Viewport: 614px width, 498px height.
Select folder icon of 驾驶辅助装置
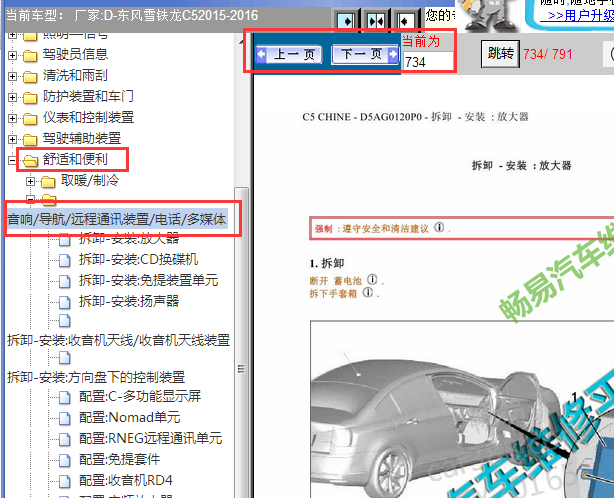point(30,139)
